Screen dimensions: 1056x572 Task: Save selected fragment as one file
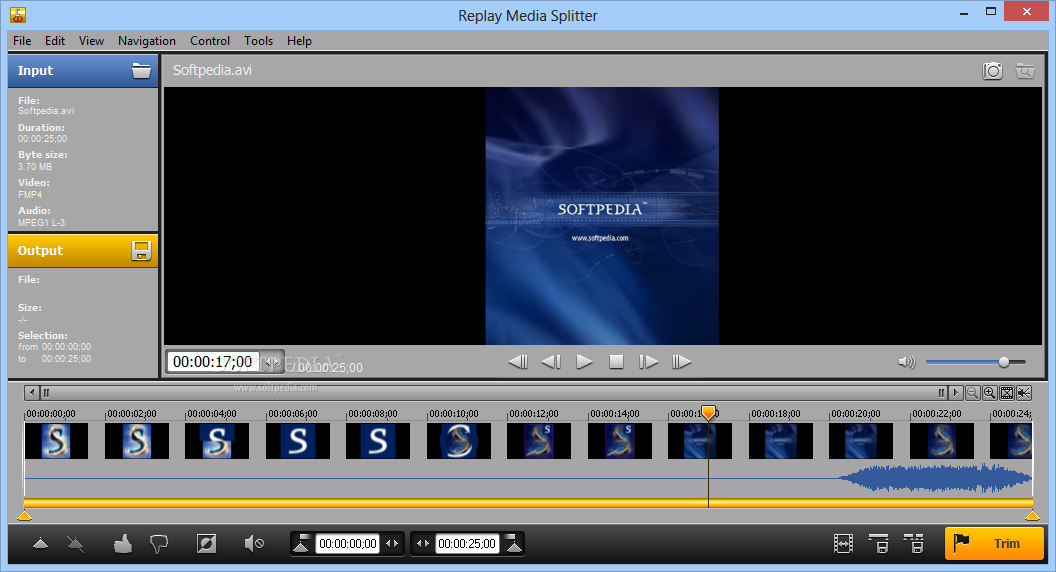pos(878,543)
